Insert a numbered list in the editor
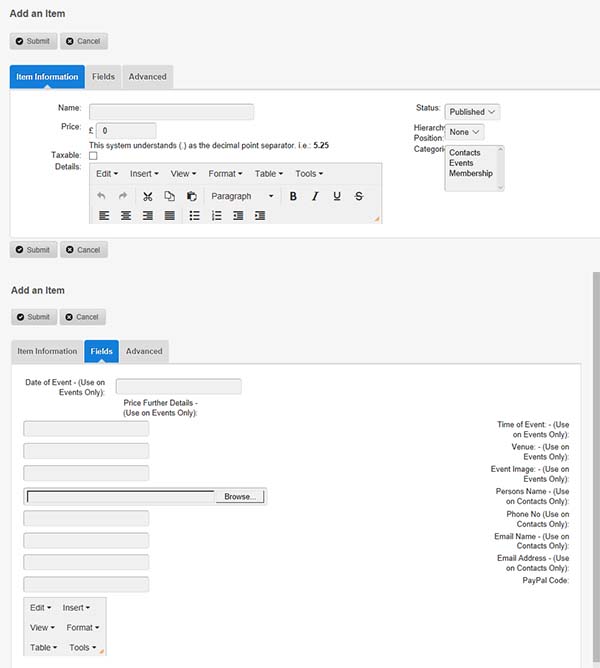Screen dimensions: 600x668 click(x=217, y=215)
